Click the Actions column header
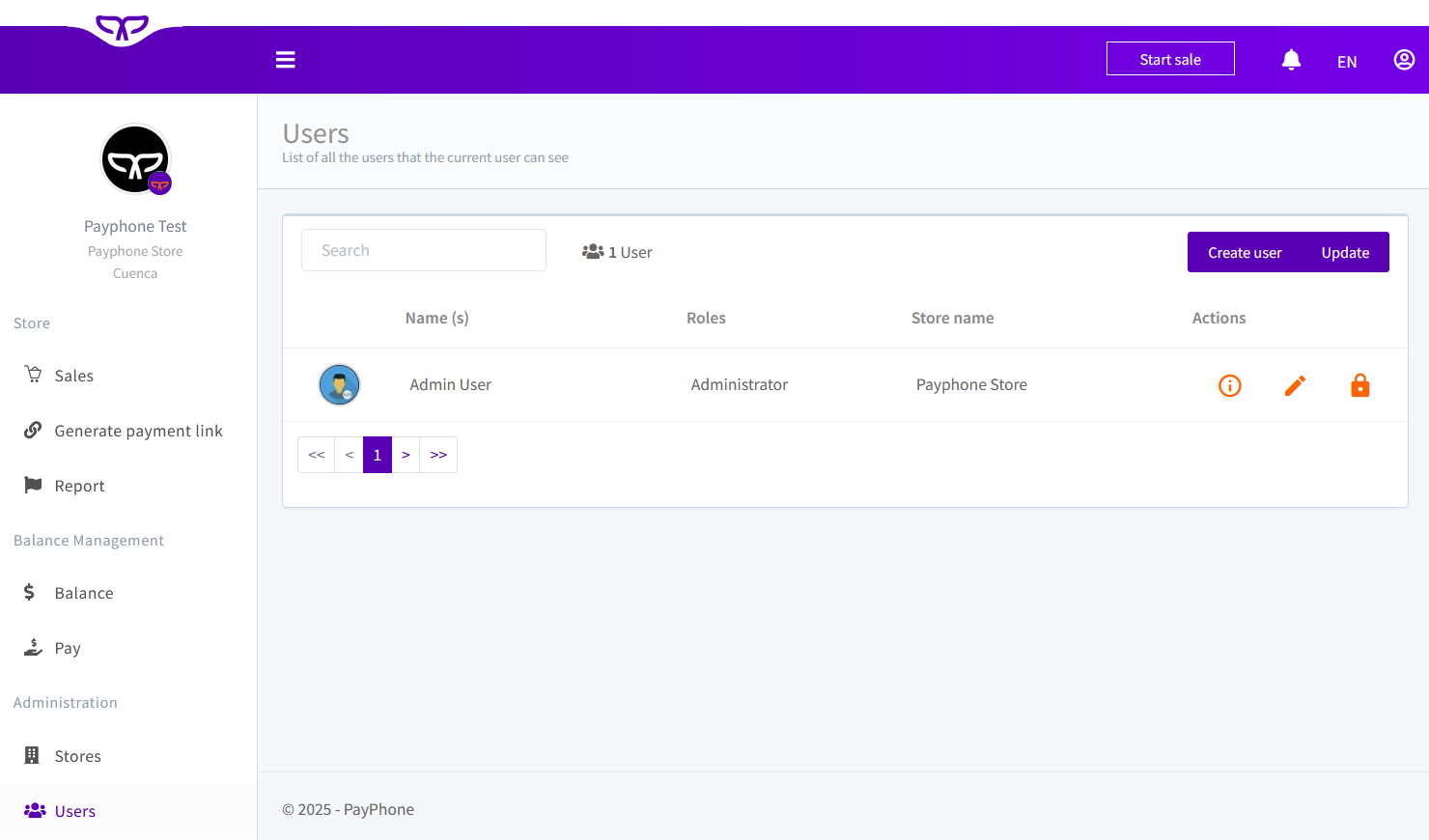 click(1219, 318)
